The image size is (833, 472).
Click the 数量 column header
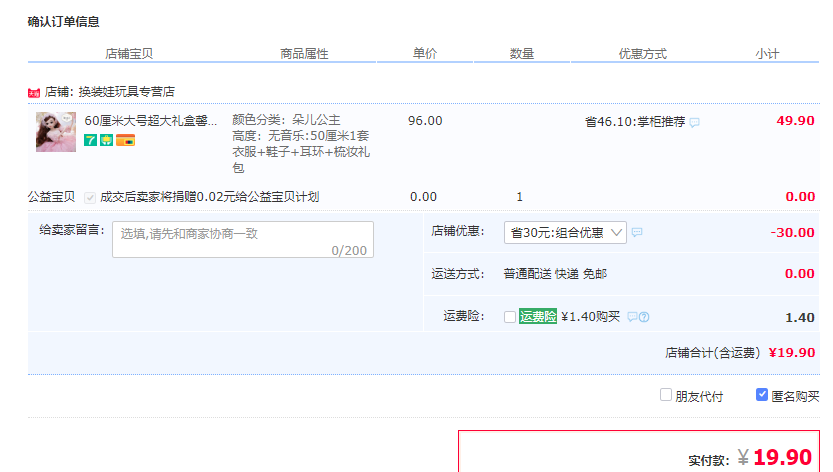pyautogui.click(x=522, y=54)
